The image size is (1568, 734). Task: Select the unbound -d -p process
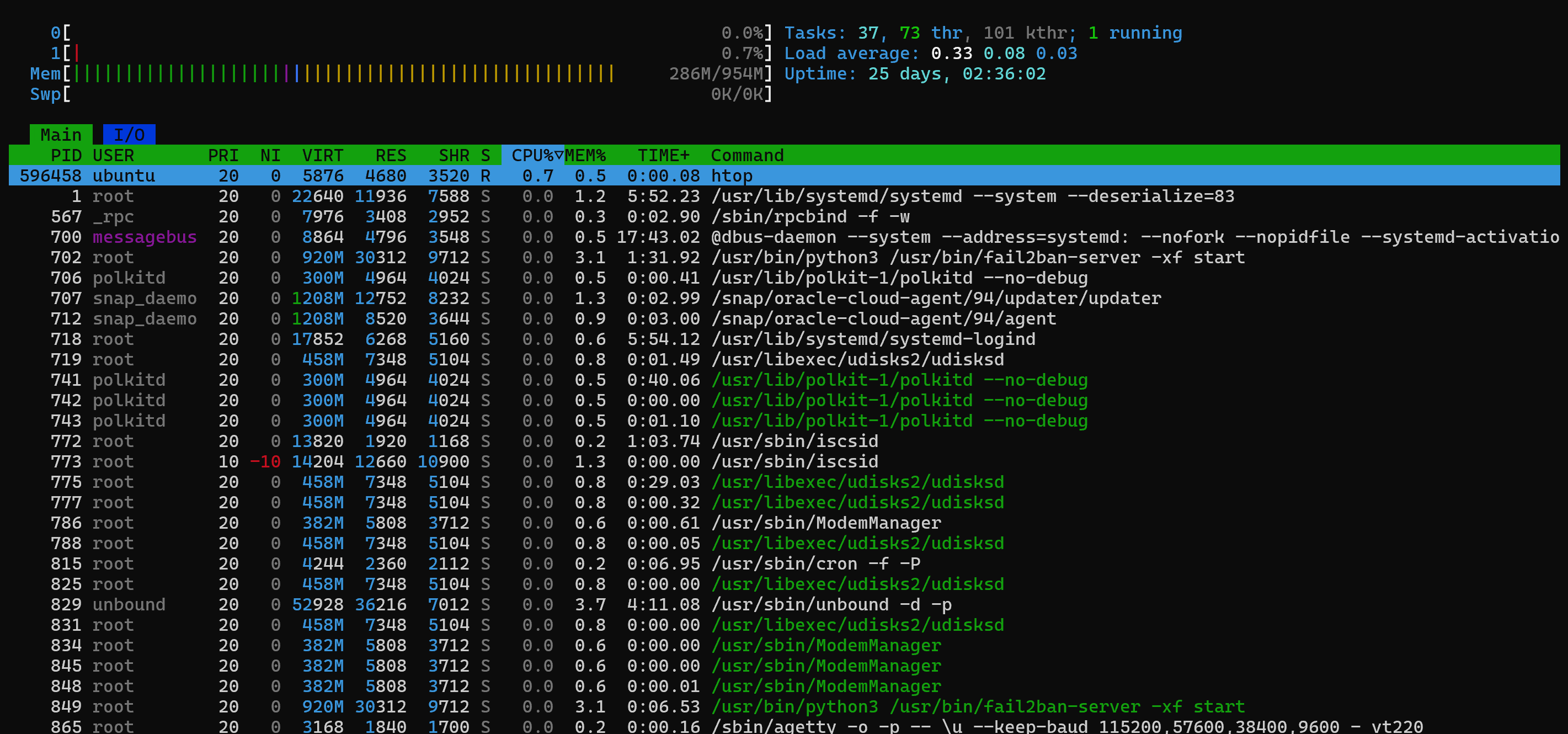[x=831, y=604]
